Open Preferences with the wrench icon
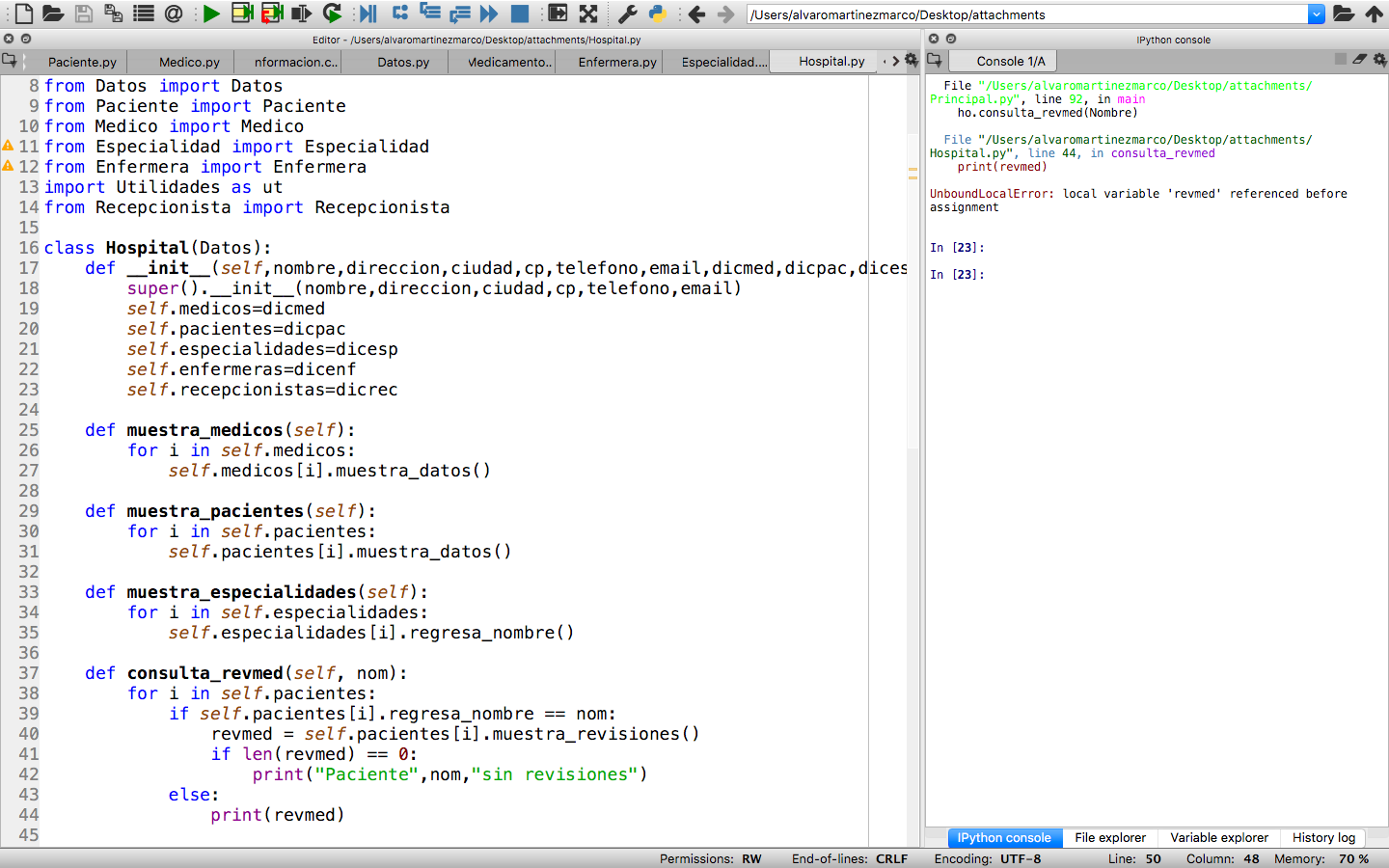This screenshot has width=1389, height=868. 627,14
